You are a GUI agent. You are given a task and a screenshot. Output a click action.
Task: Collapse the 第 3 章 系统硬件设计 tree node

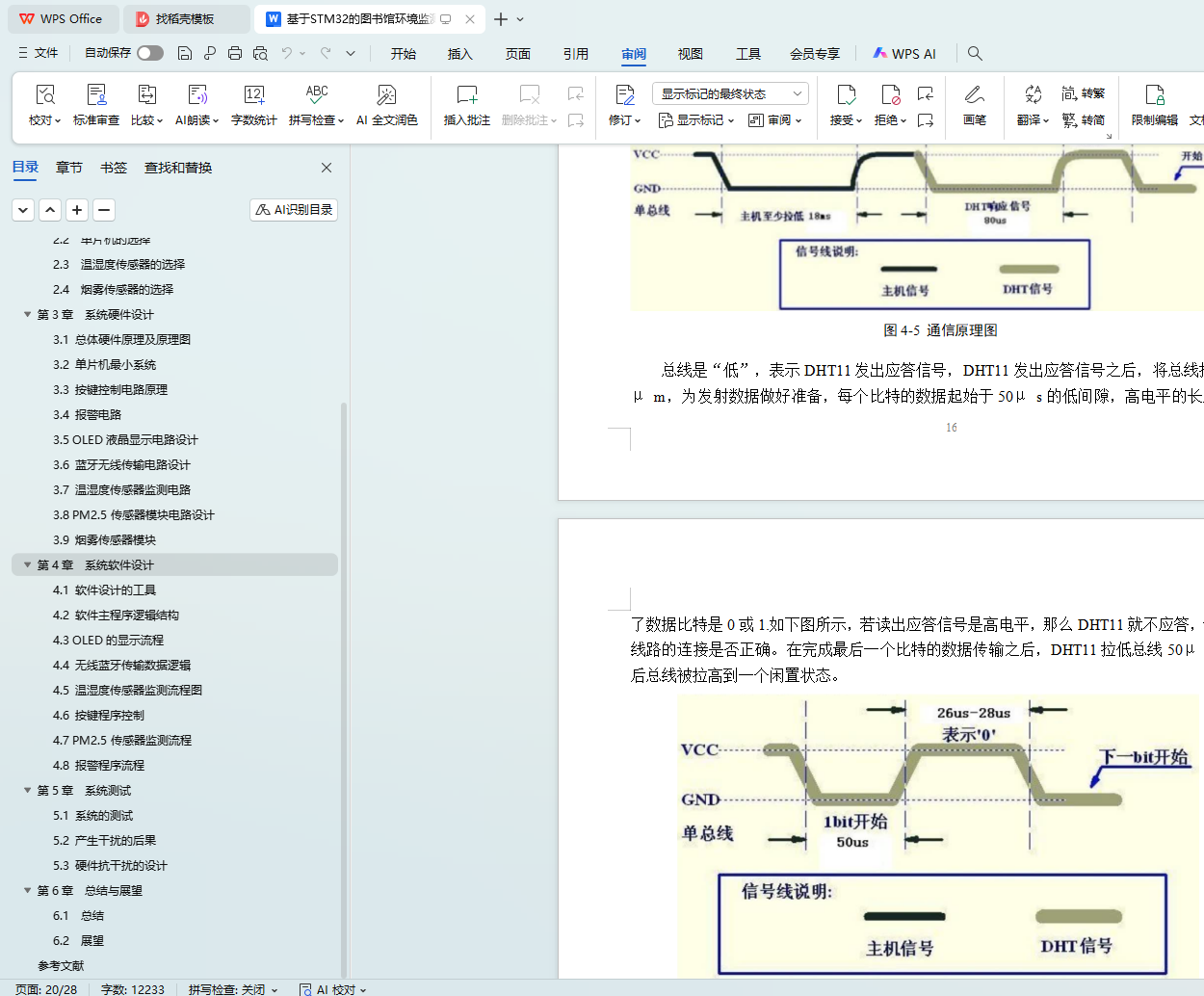(28, 315)
